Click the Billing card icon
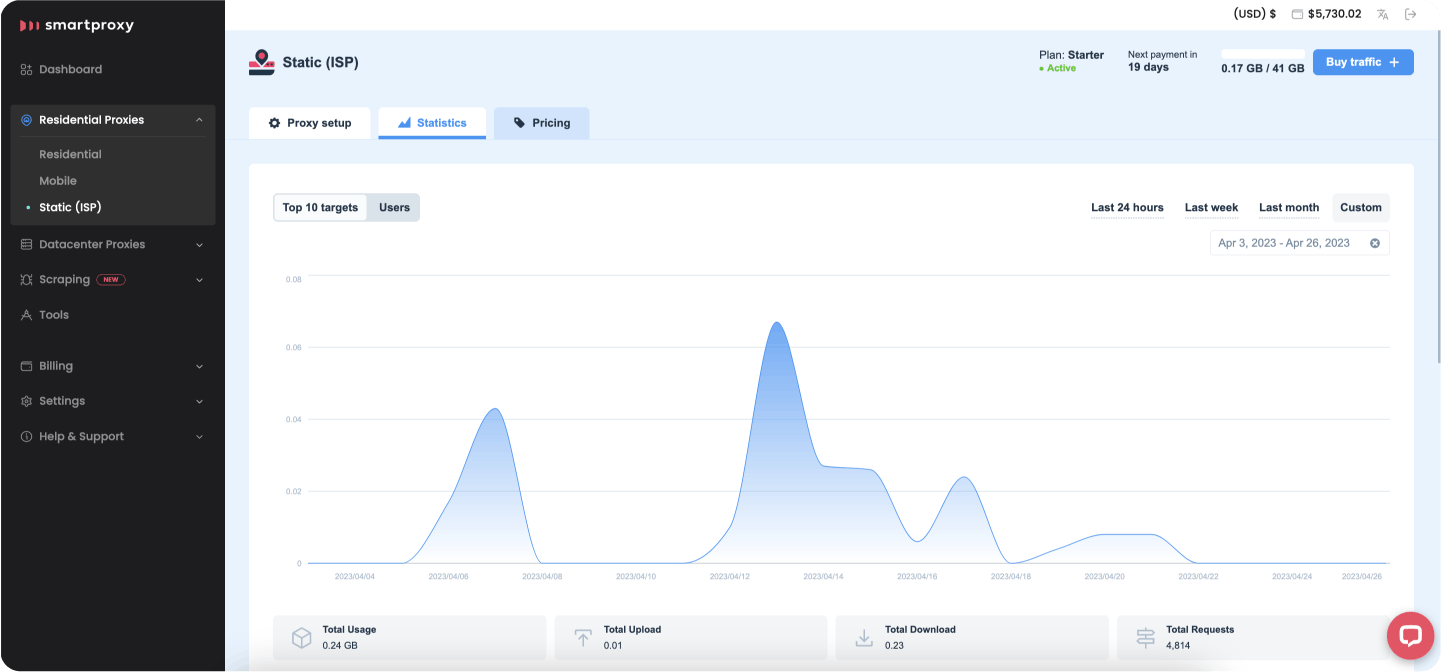 (x=27, y=366)
